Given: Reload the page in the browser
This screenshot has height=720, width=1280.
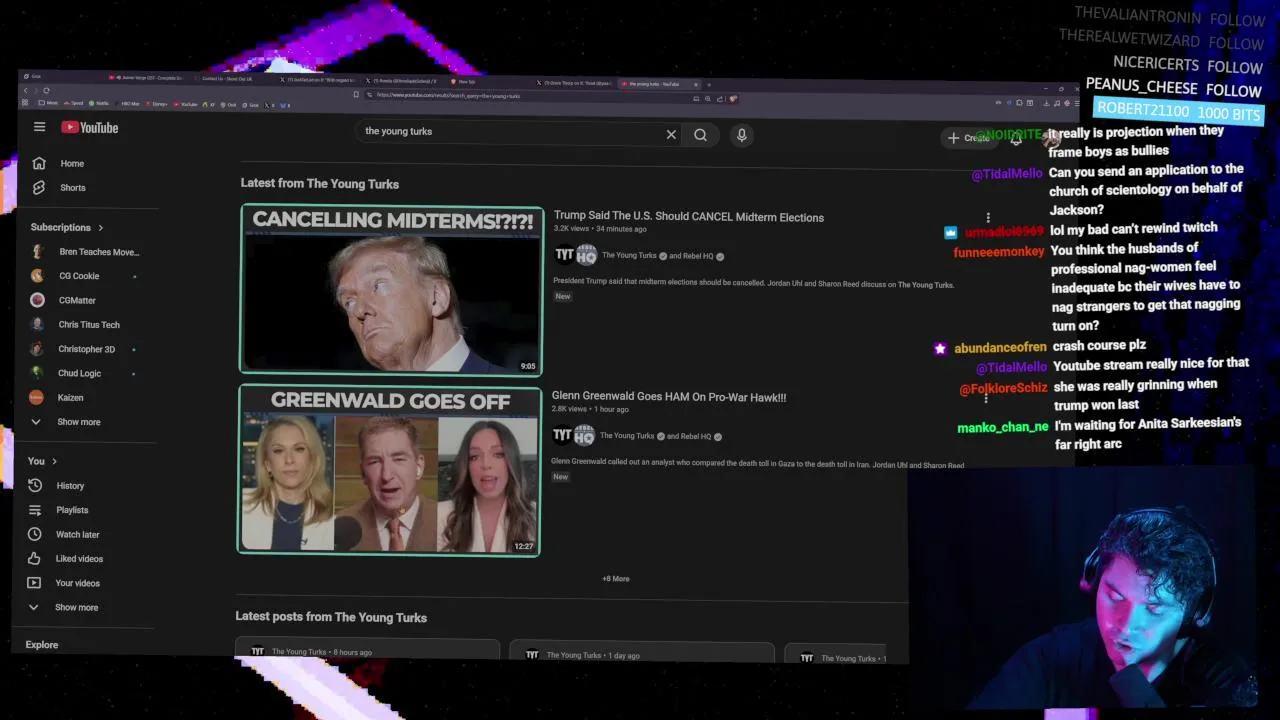Looking at the screenshot, I should point(46,91).
